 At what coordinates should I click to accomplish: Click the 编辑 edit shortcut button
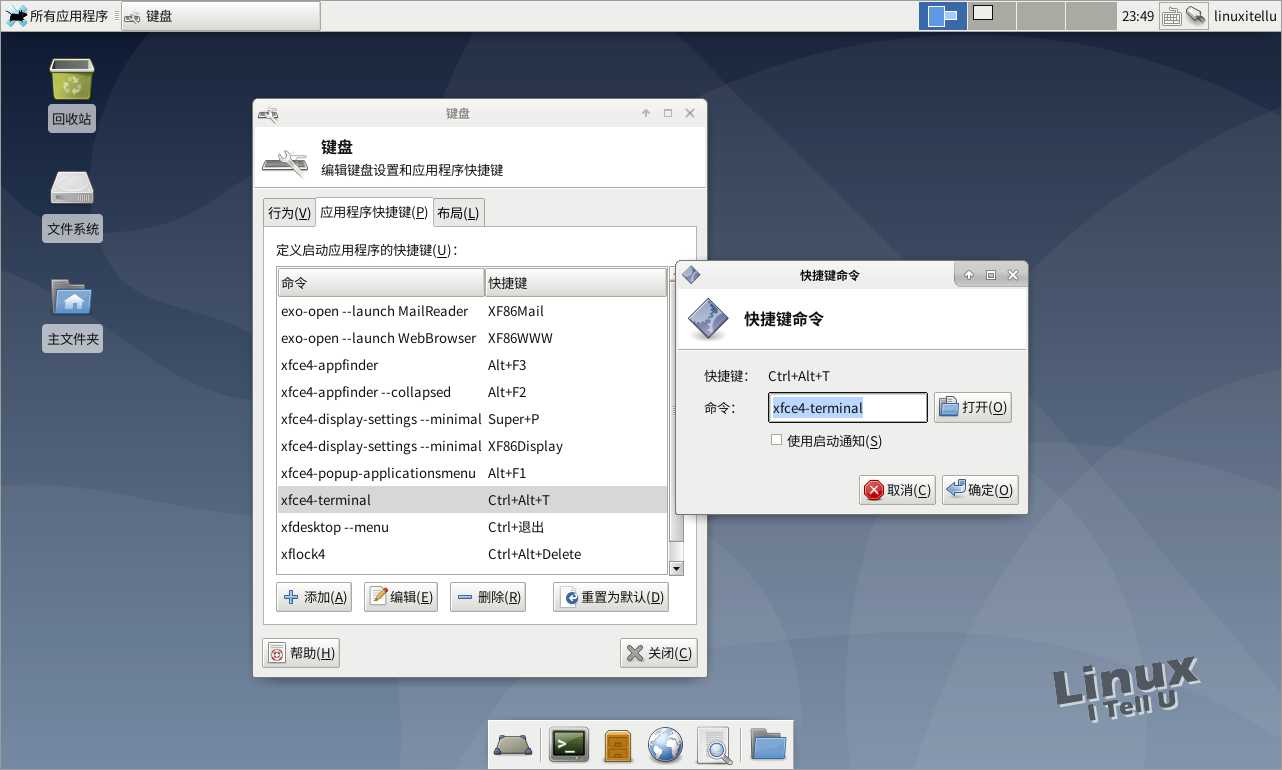tap(401, 597)
